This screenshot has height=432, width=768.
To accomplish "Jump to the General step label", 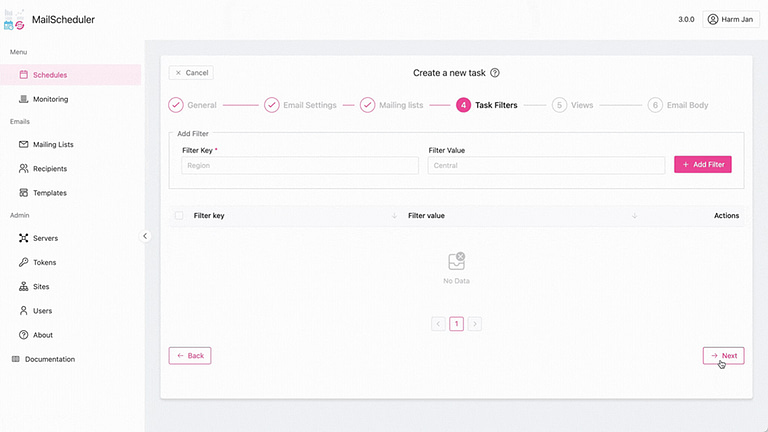I will click(x=202, y=105).
